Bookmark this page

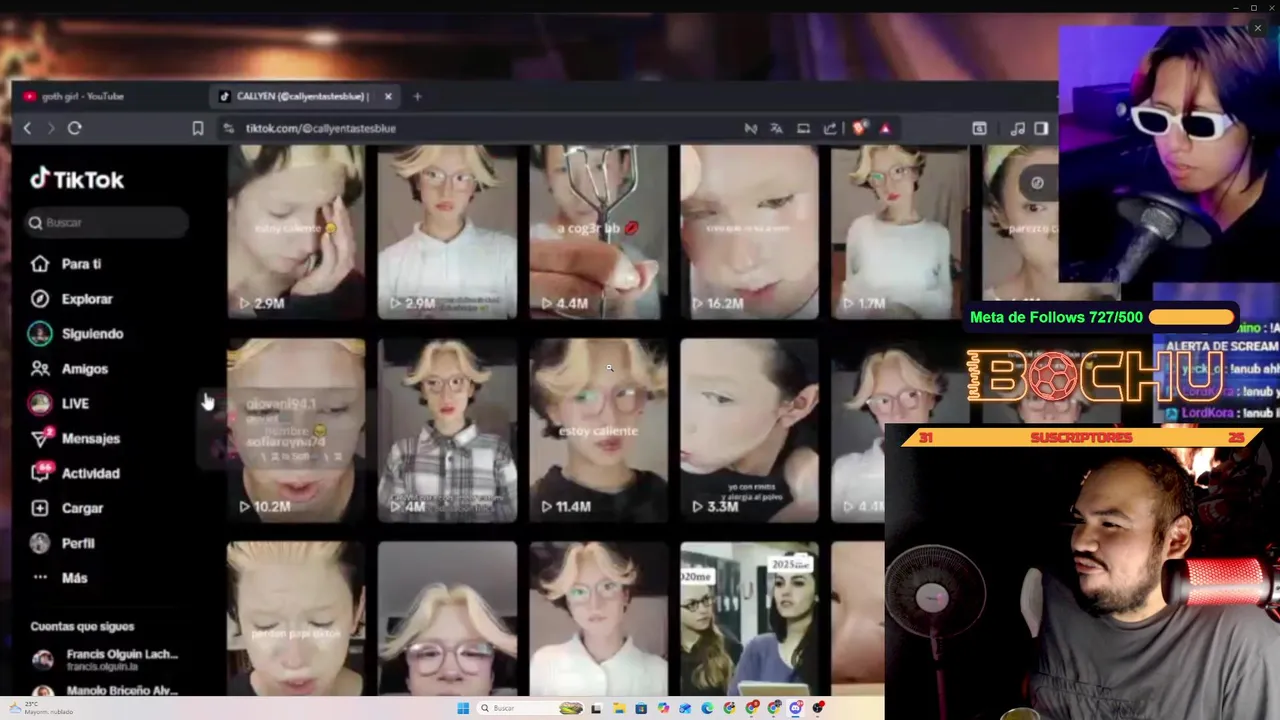point(198,128)
